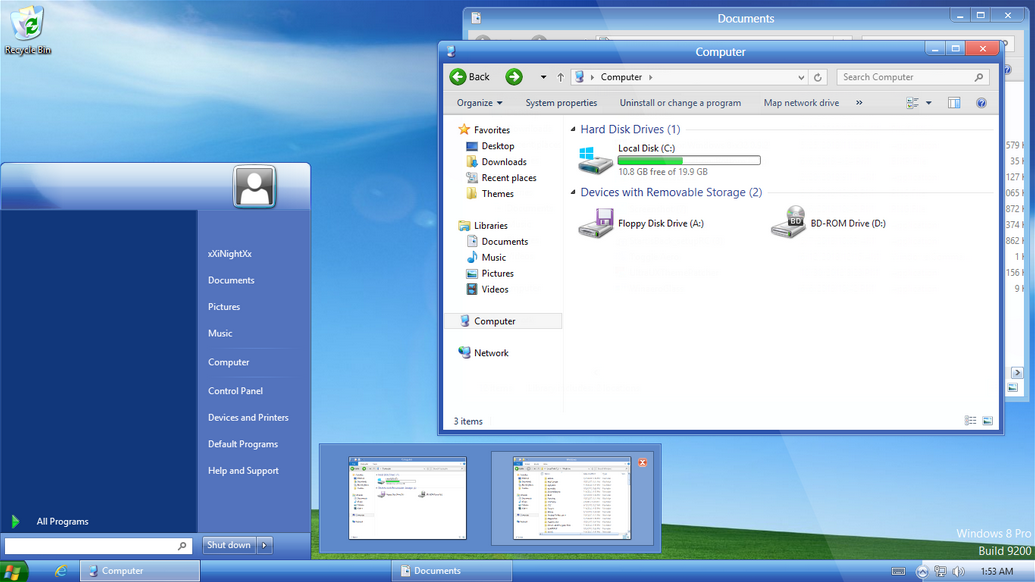Screen dimensions: 1035x582
Task: Open the Documents library in the sidebar
Action: 504,242
